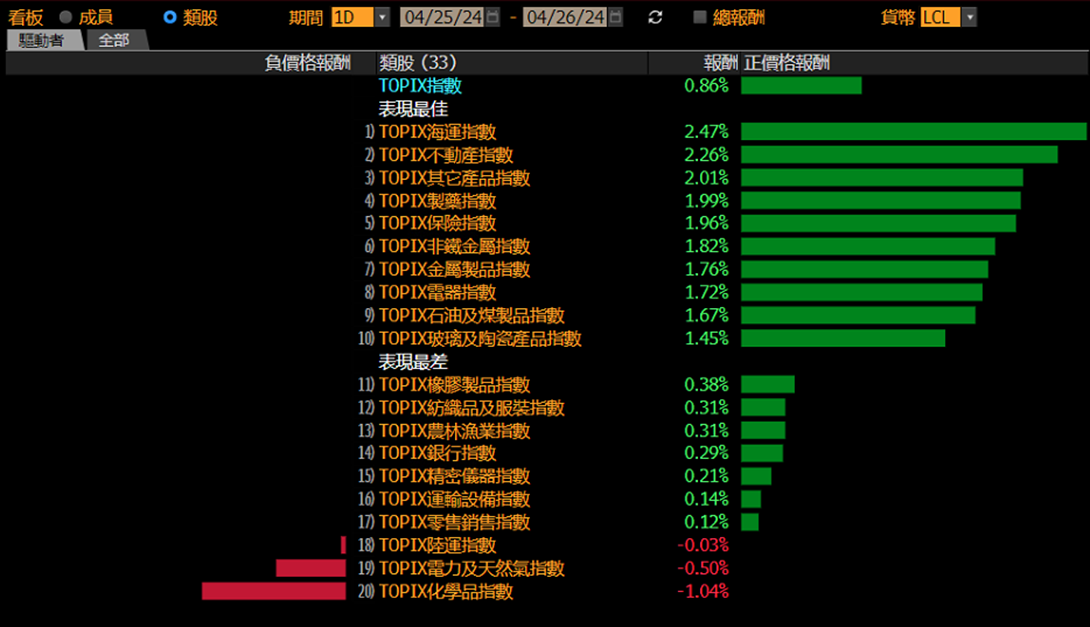Click the 表現最差 section label
1090x627 pixels.
(413, 361)
